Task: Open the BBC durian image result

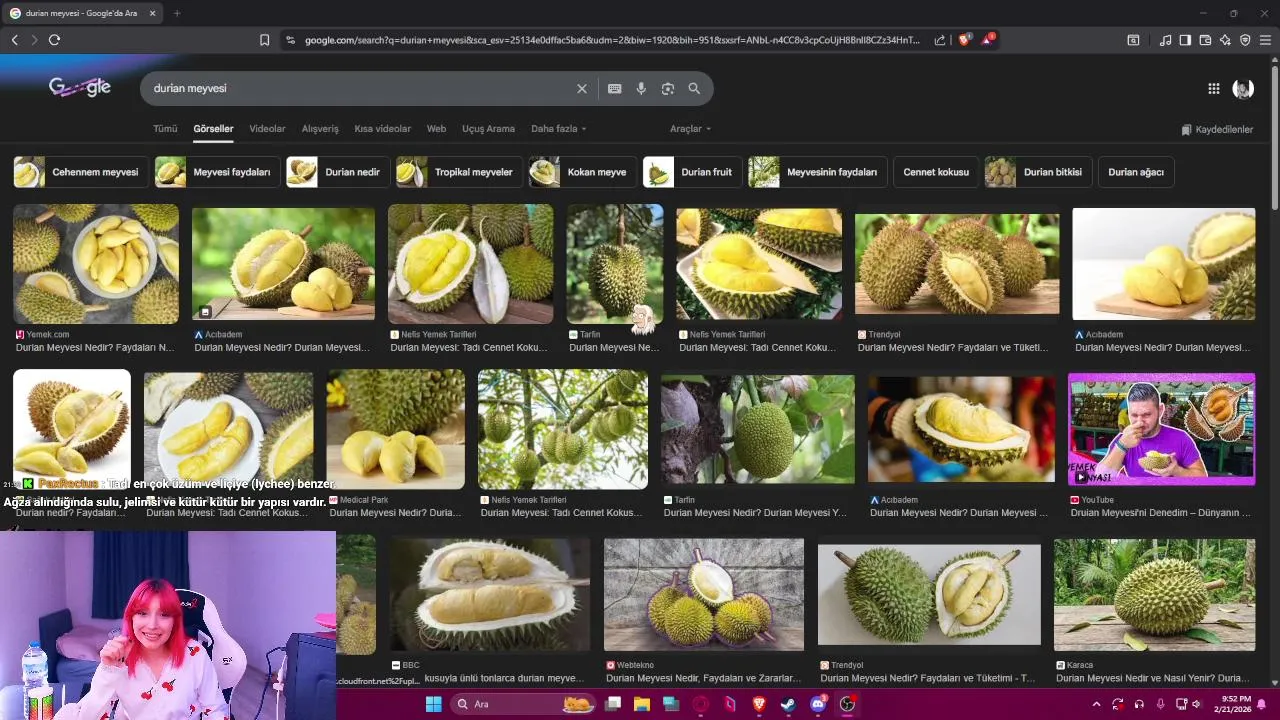Action: click(490, 595)
